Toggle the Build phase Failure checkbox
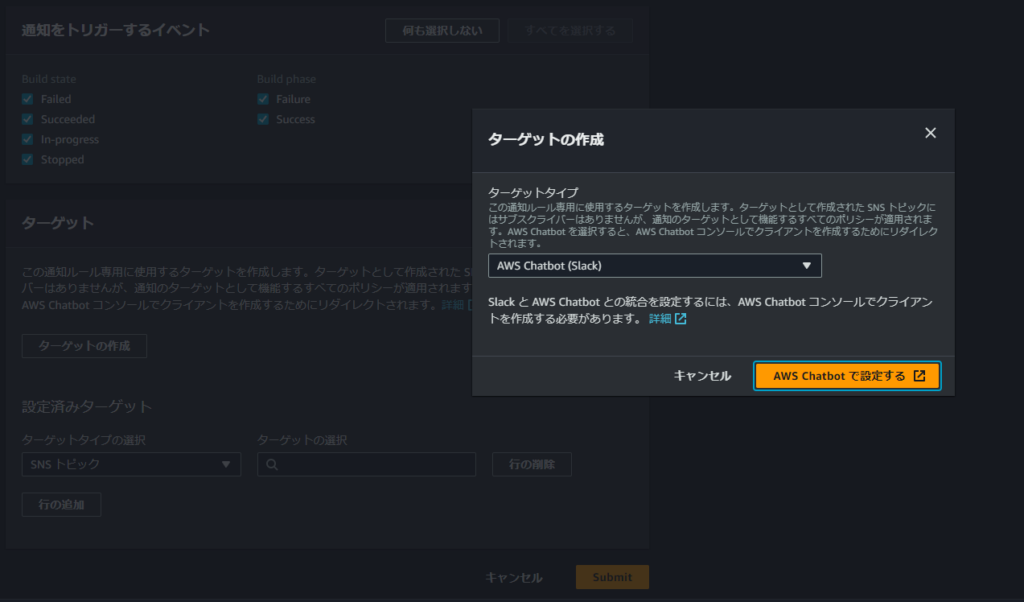The height and width of the screenshot is (602, 1024). pos(263,99)
